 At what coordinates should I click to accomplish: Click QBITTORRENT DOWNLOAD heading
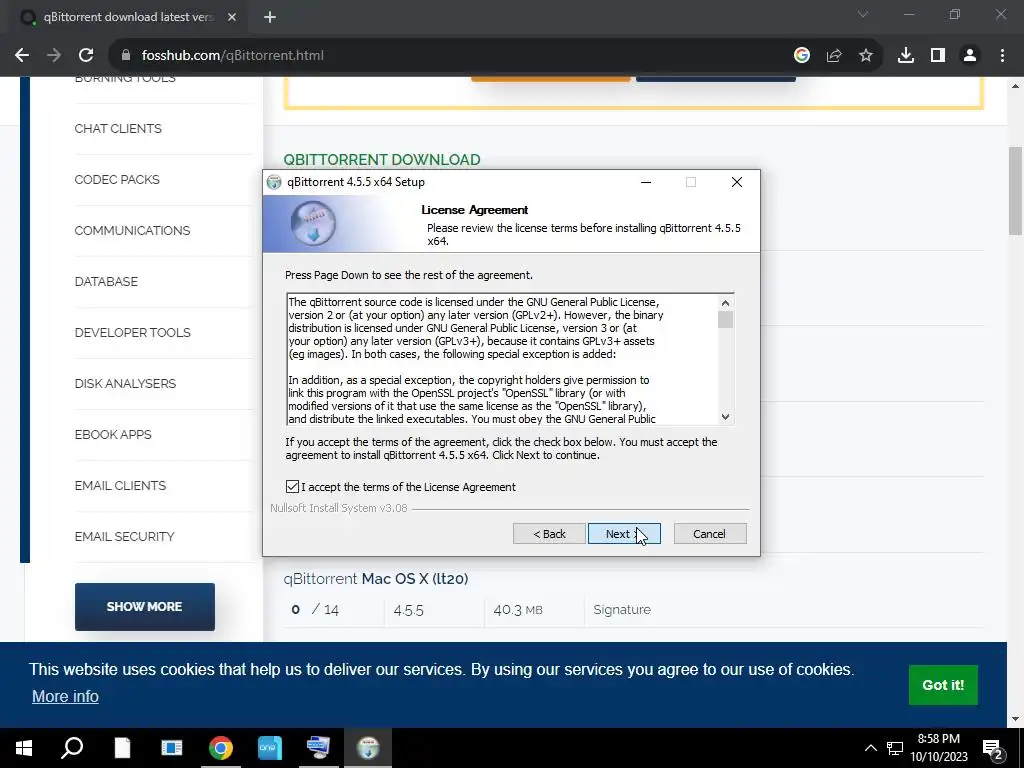click(382, 159)
